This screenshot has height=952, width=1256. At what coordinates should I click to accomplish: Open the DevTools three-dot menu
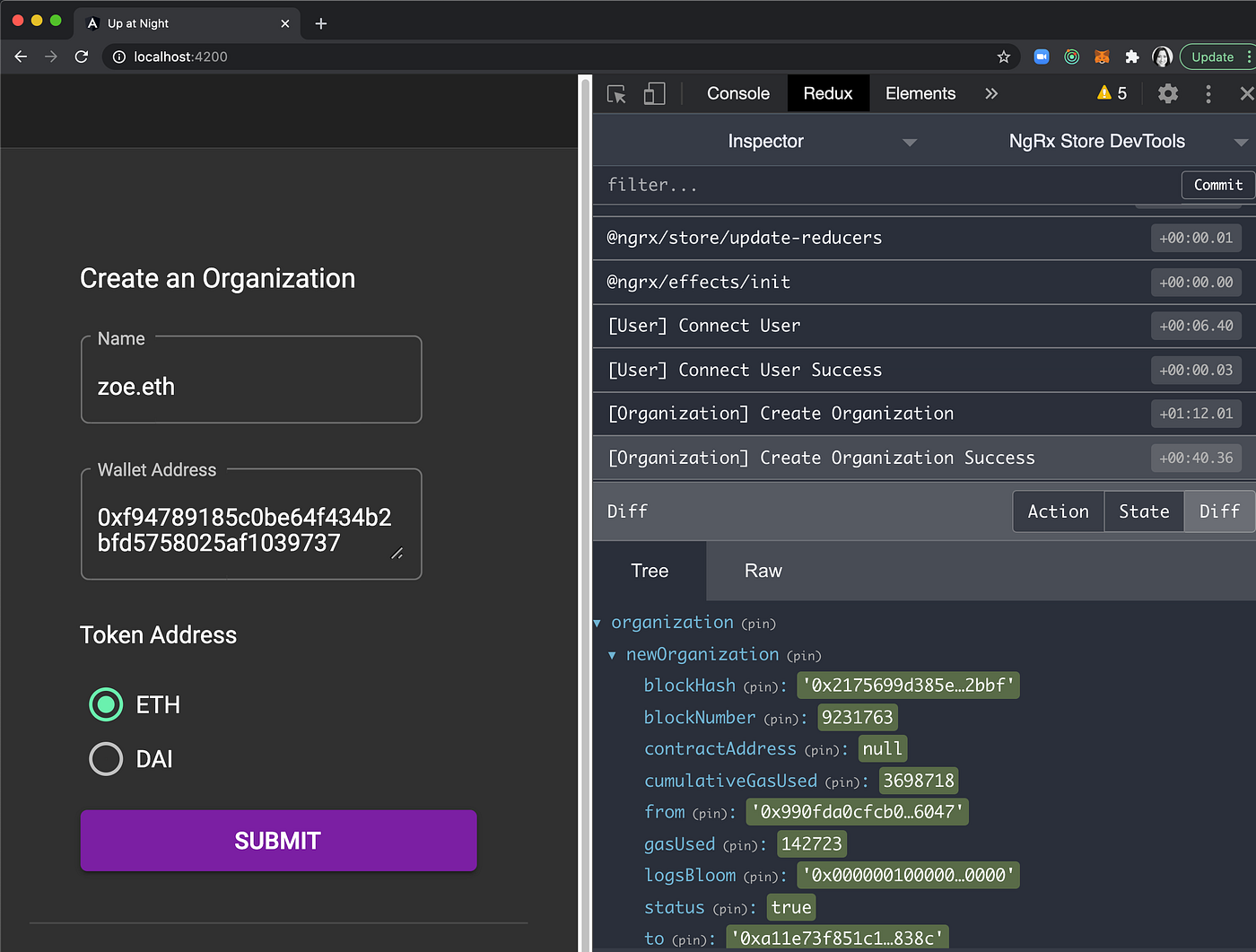click(1208, 93)
